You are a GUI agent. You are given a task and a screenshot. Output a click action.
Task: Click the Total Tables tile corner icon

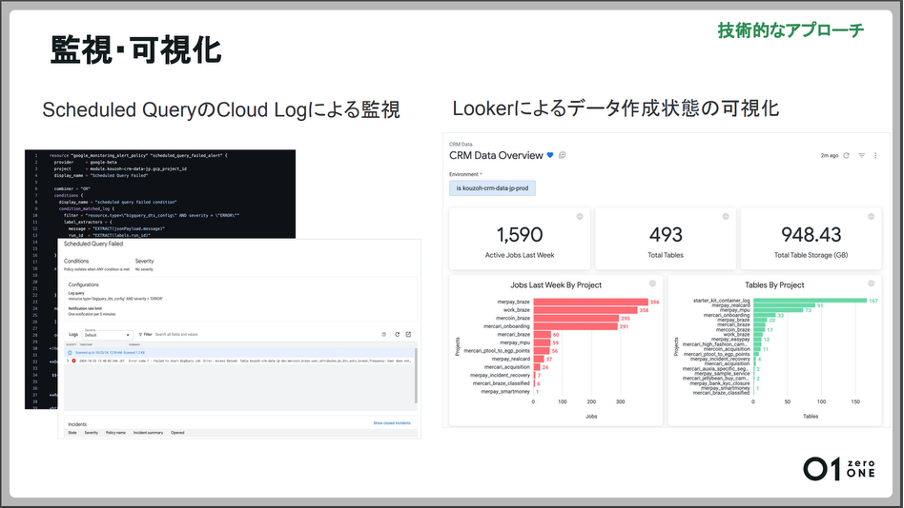(727, 217)
